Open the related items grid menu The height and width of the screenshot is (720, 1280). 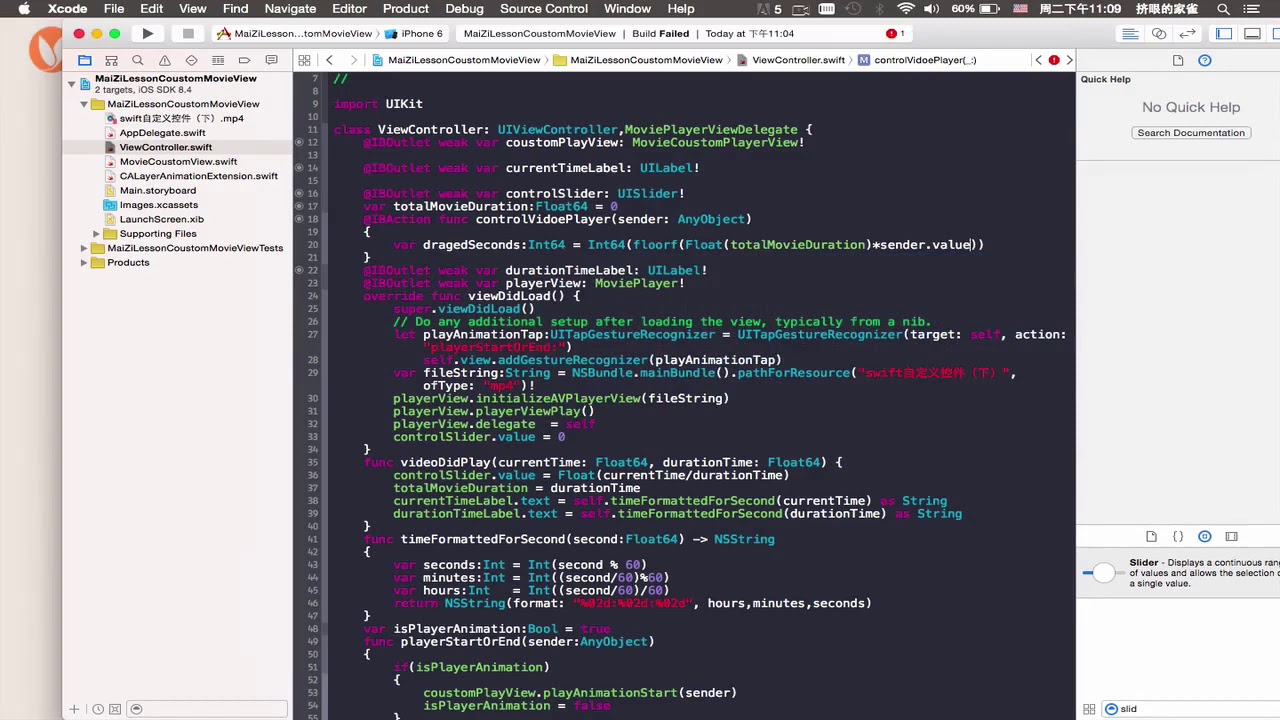click(304, 60)
